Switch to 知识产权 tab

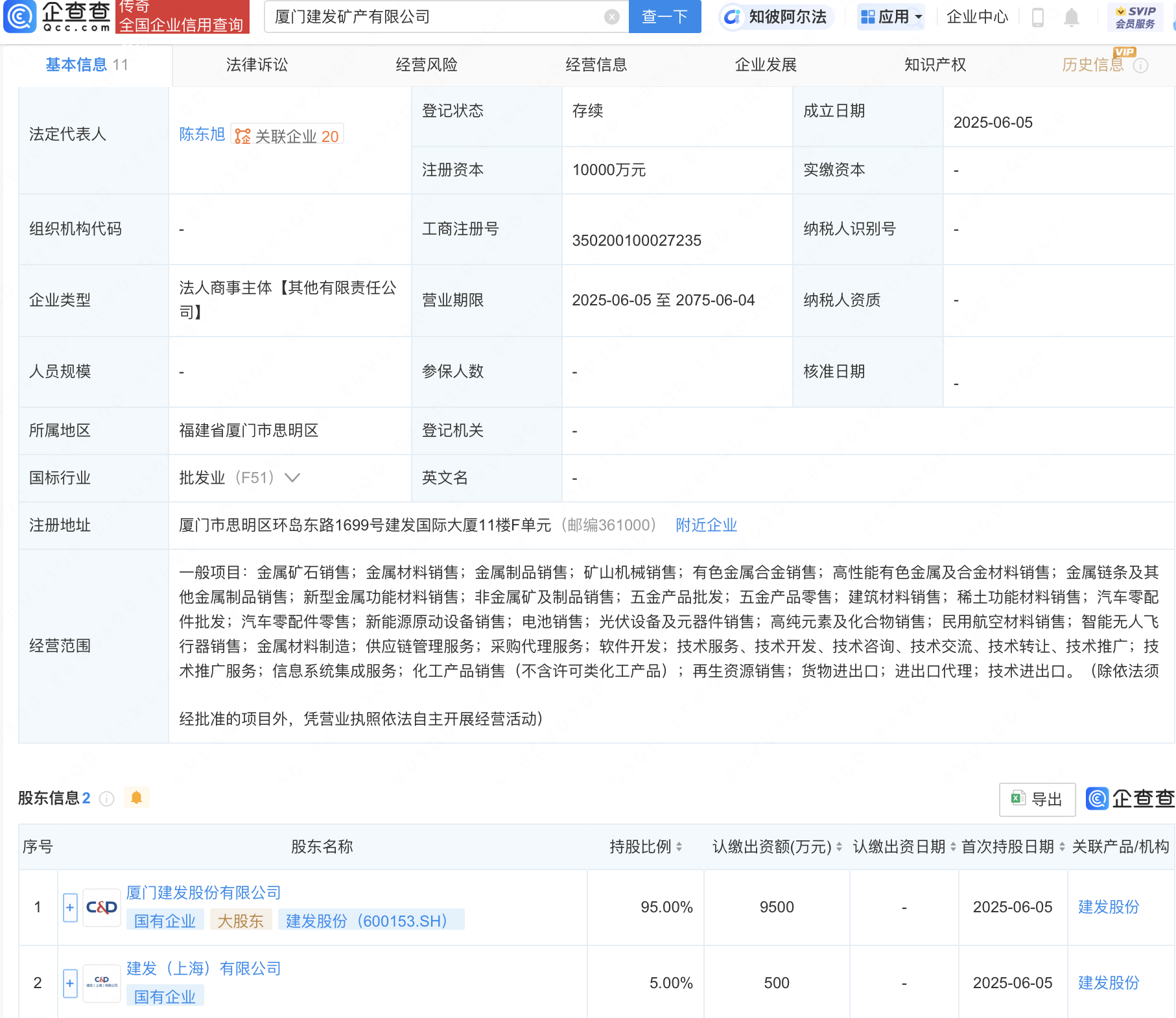(935, 65)
